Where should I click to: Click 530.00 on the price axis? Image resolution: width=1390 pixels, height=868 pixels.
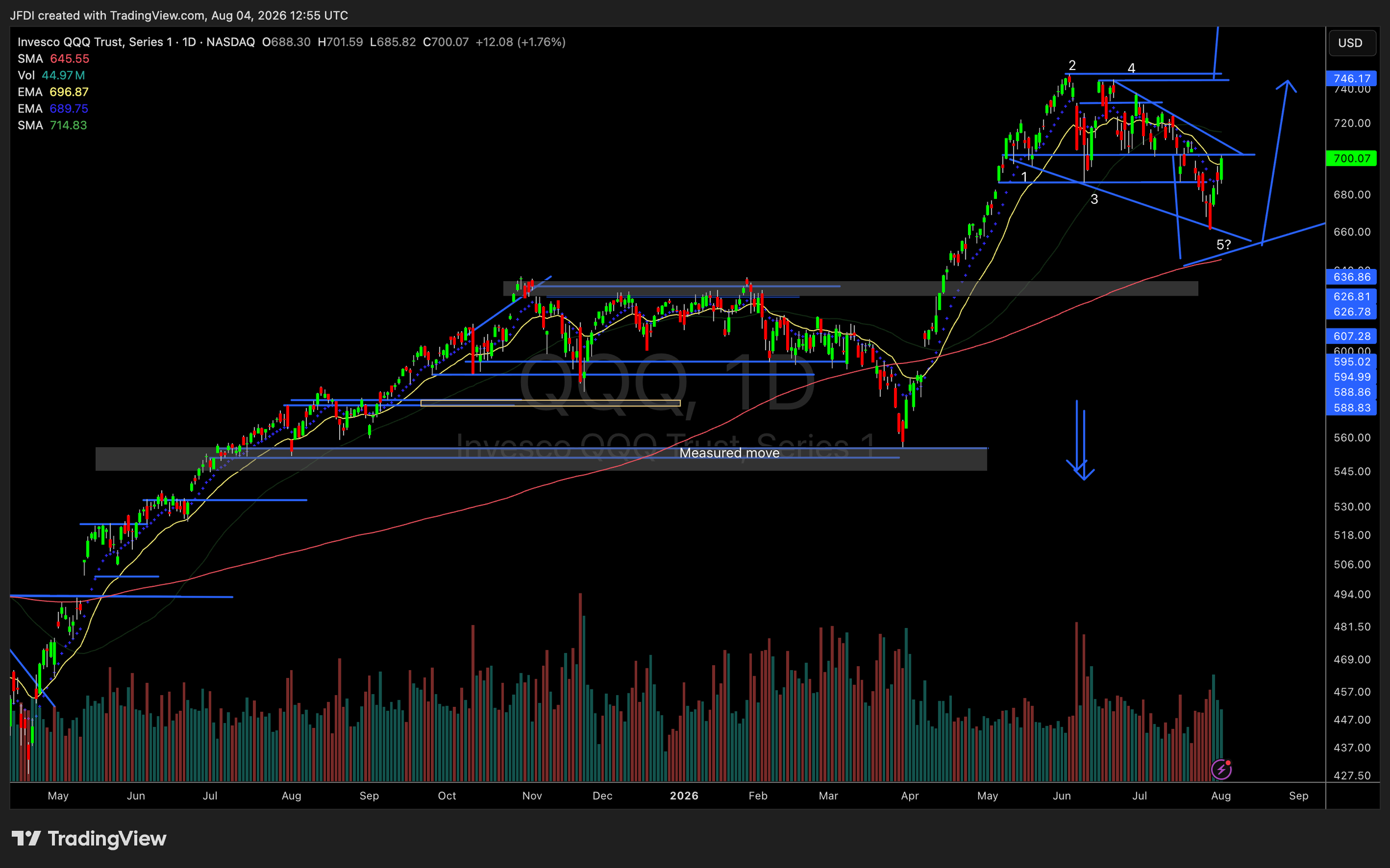[1352, 507]
